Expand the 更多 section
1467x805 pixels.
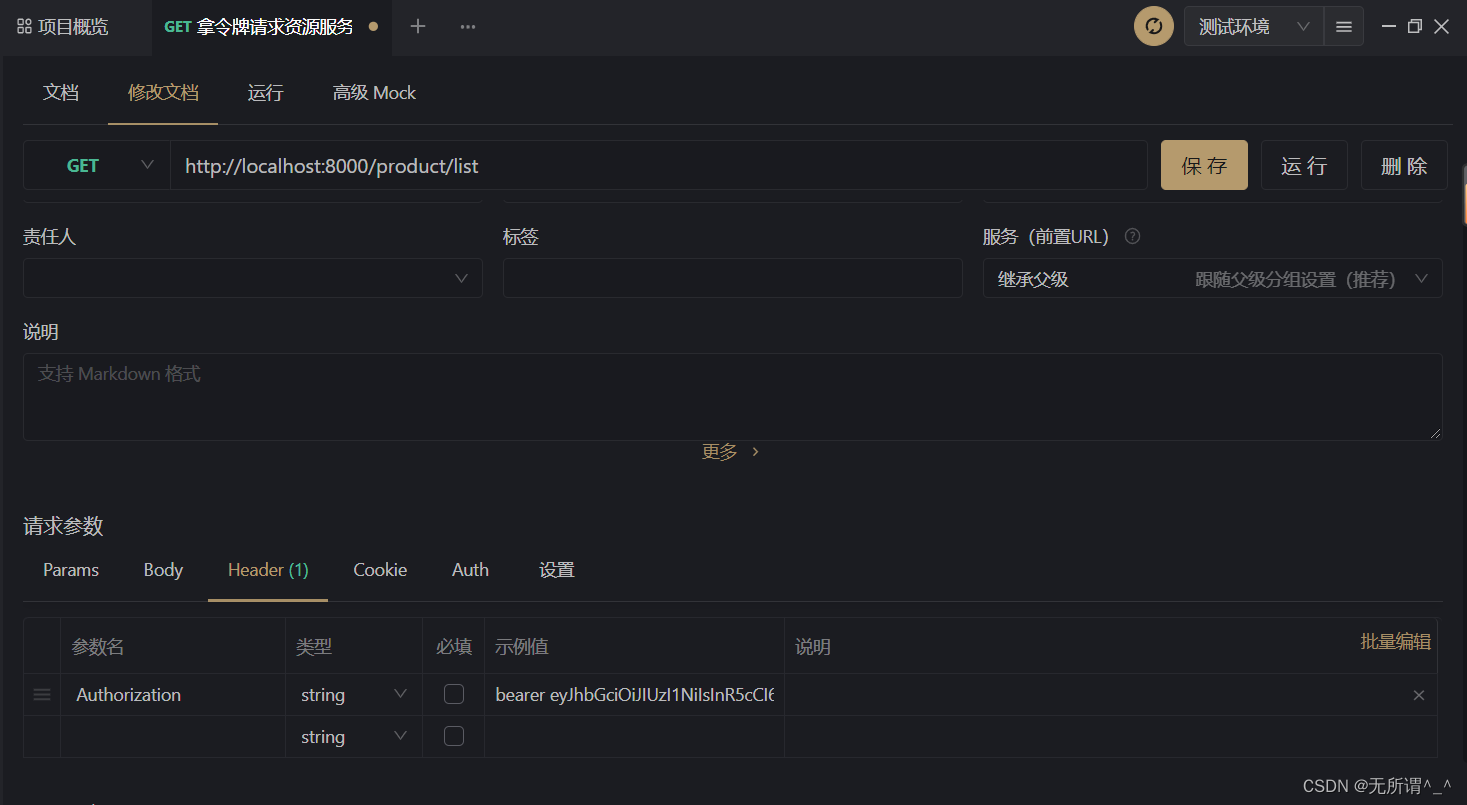point(731,451)
